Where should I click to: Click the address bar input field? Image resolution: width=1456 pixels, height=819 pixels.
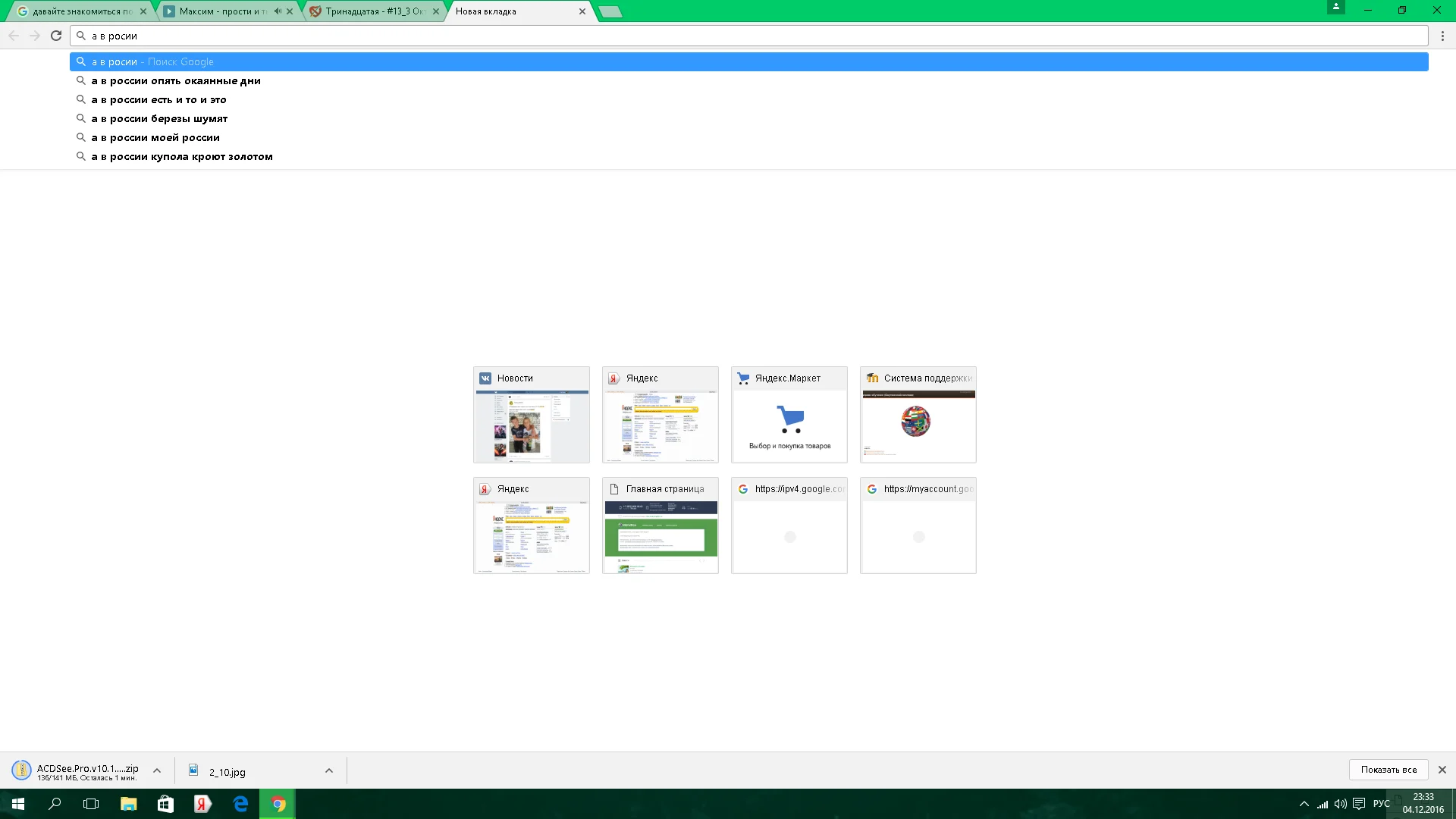tap(751, 36)
